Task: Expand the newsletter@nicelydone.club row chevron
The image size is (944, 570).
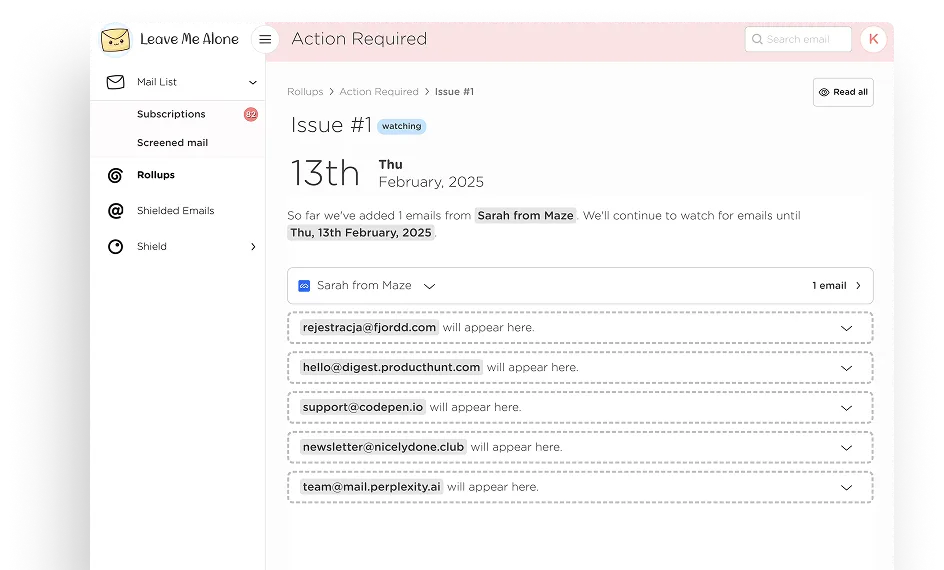Action: click(x=846, y=448)
